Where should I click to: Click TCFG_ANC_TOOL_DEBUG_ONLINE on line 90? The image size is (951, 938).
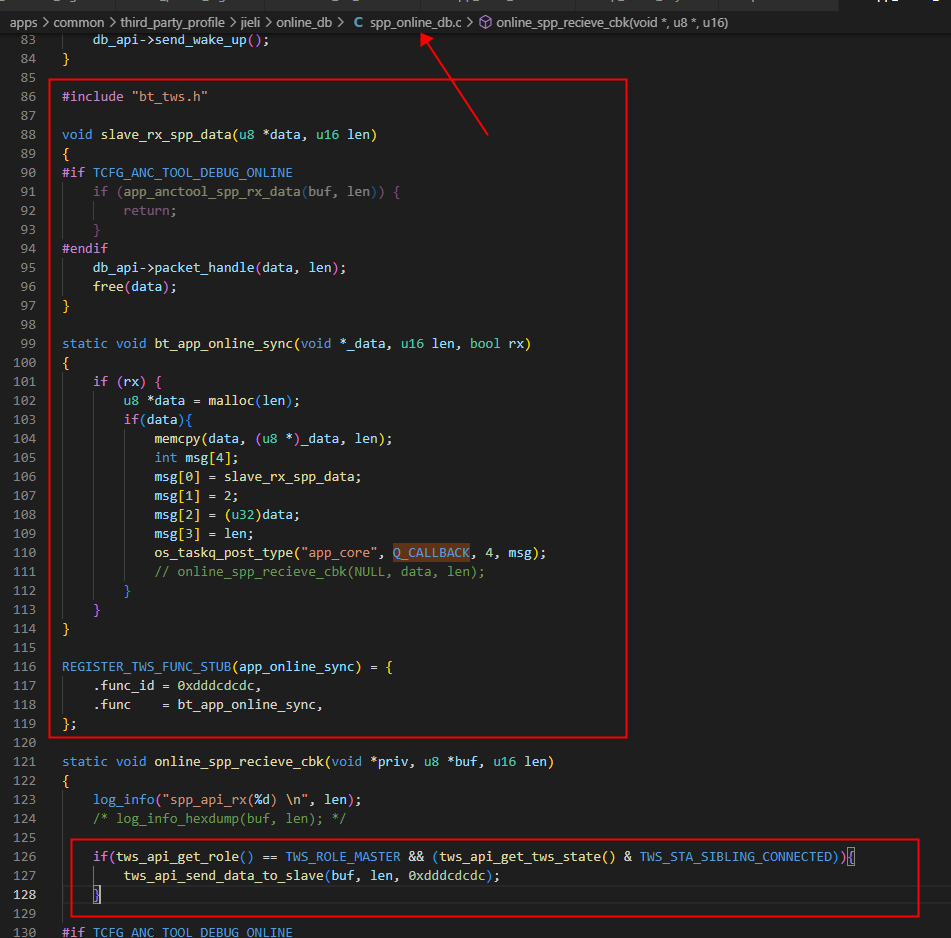[x=192, y=172]
